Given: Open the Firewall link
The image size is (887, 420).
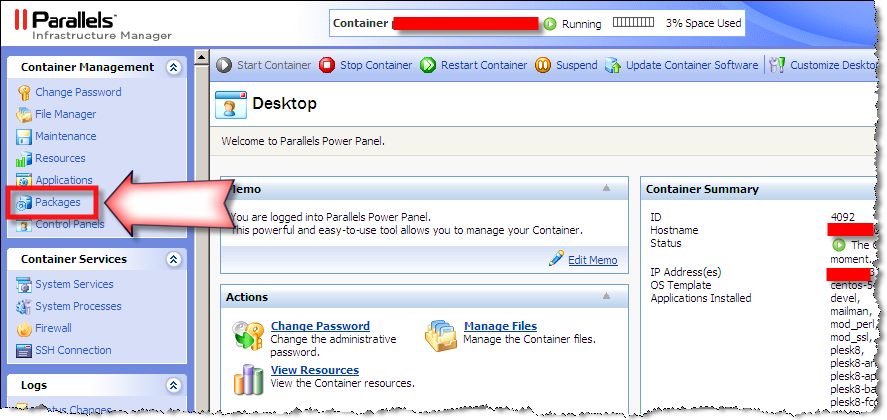Looking at the screenshot, I should click(53, 328).
